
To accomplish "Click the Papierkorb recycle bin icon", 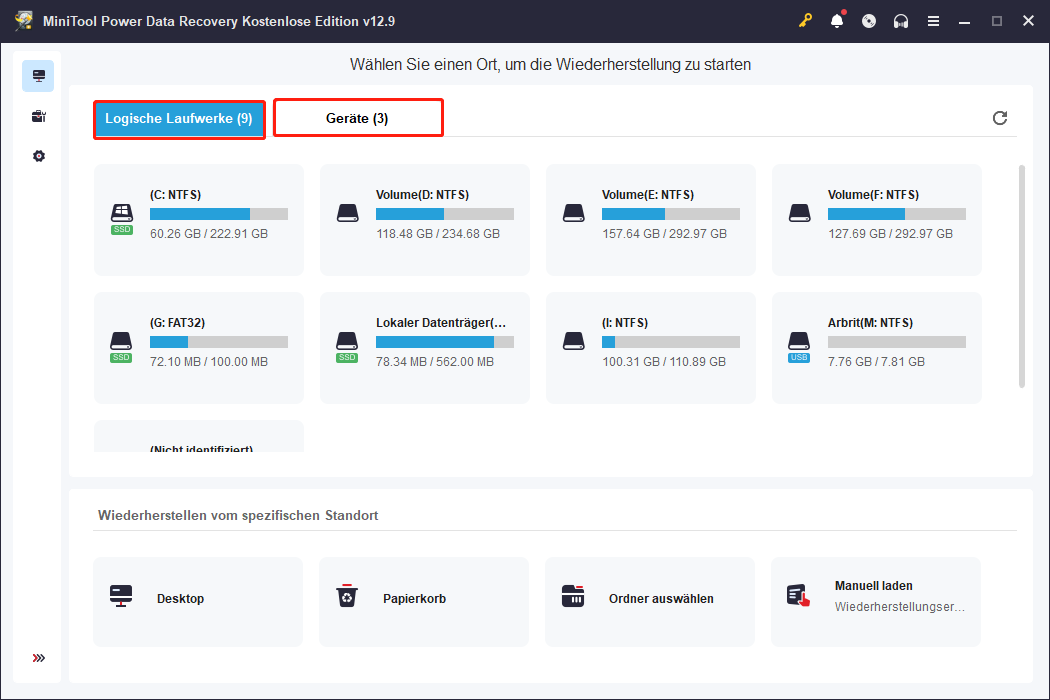I will point(347,596).
